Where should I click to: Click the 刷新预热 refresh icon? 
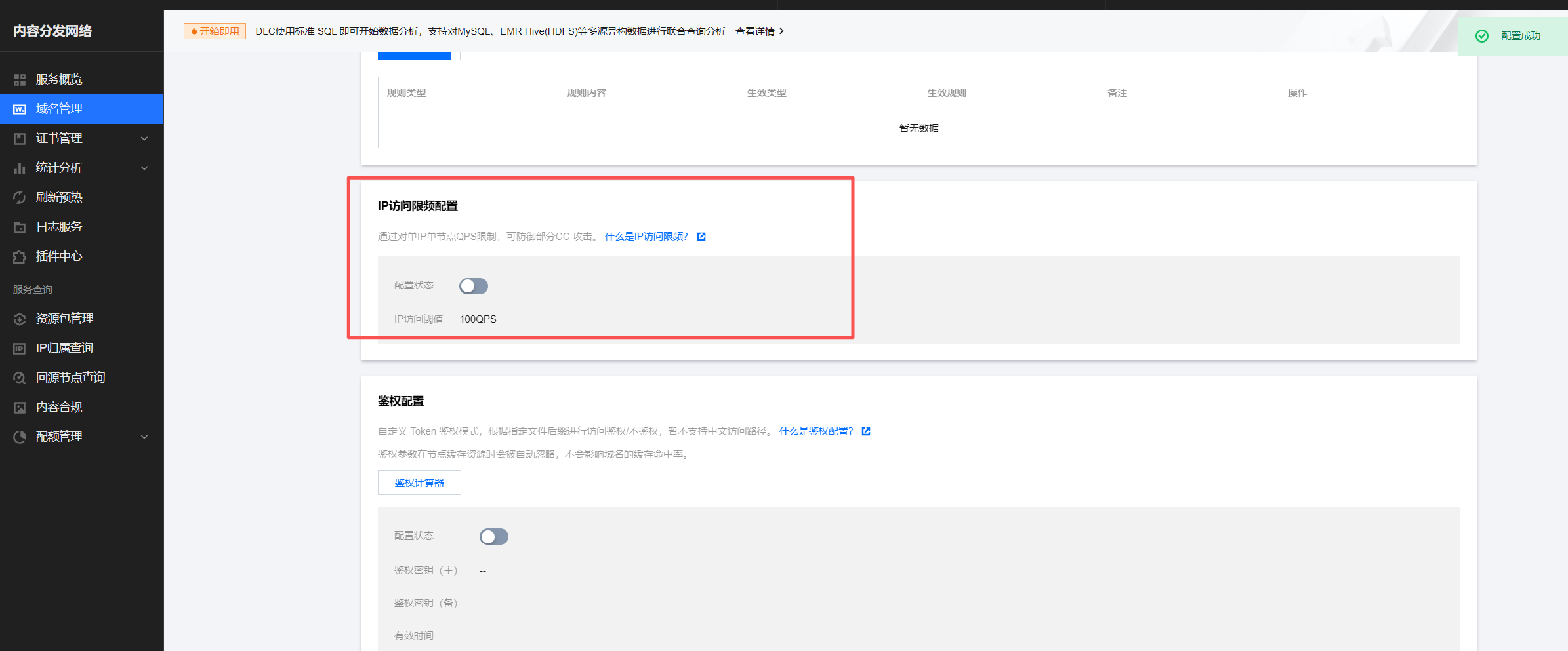20,197
